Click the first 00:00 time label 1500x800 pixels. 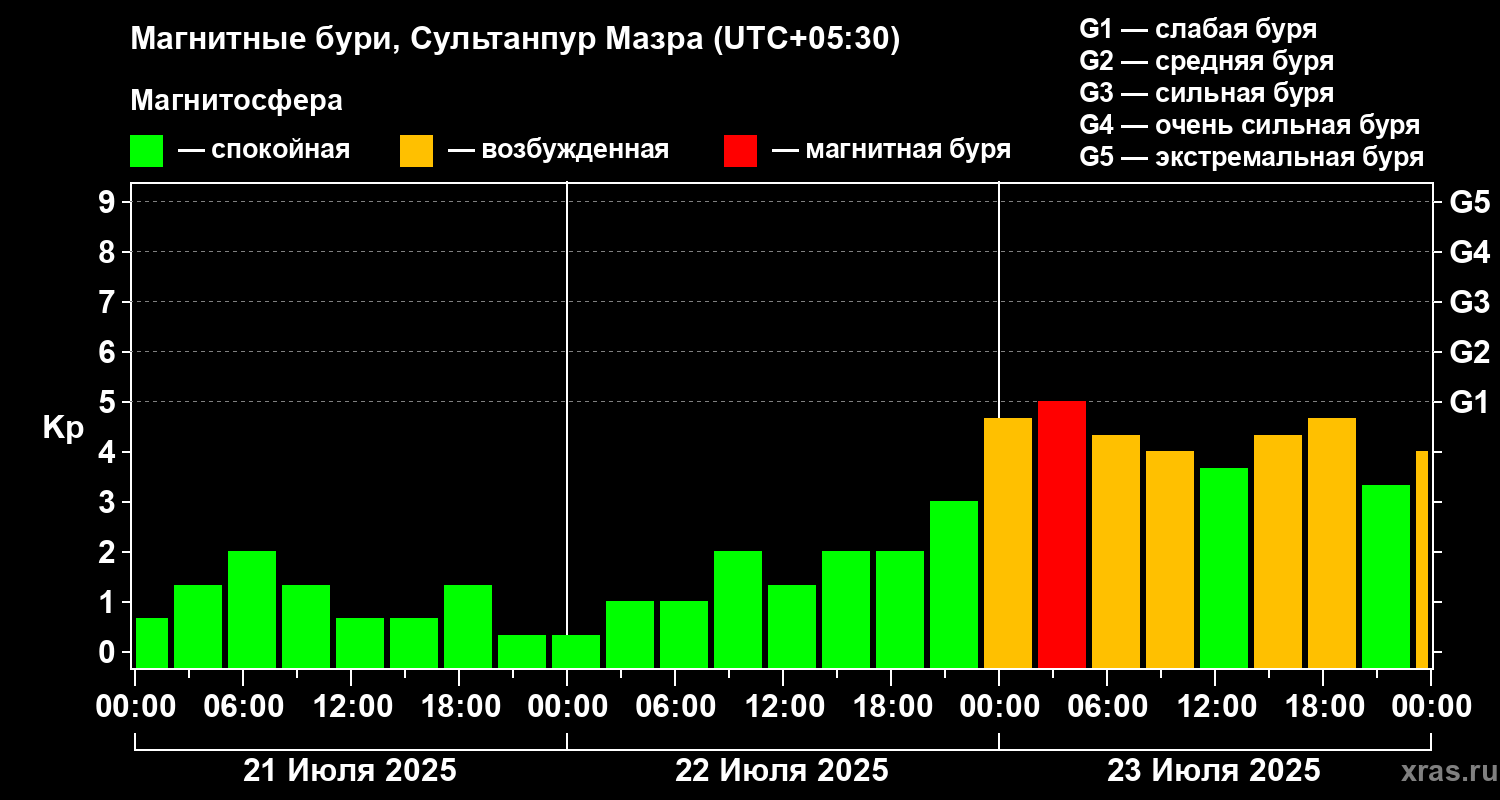(135, 707)
